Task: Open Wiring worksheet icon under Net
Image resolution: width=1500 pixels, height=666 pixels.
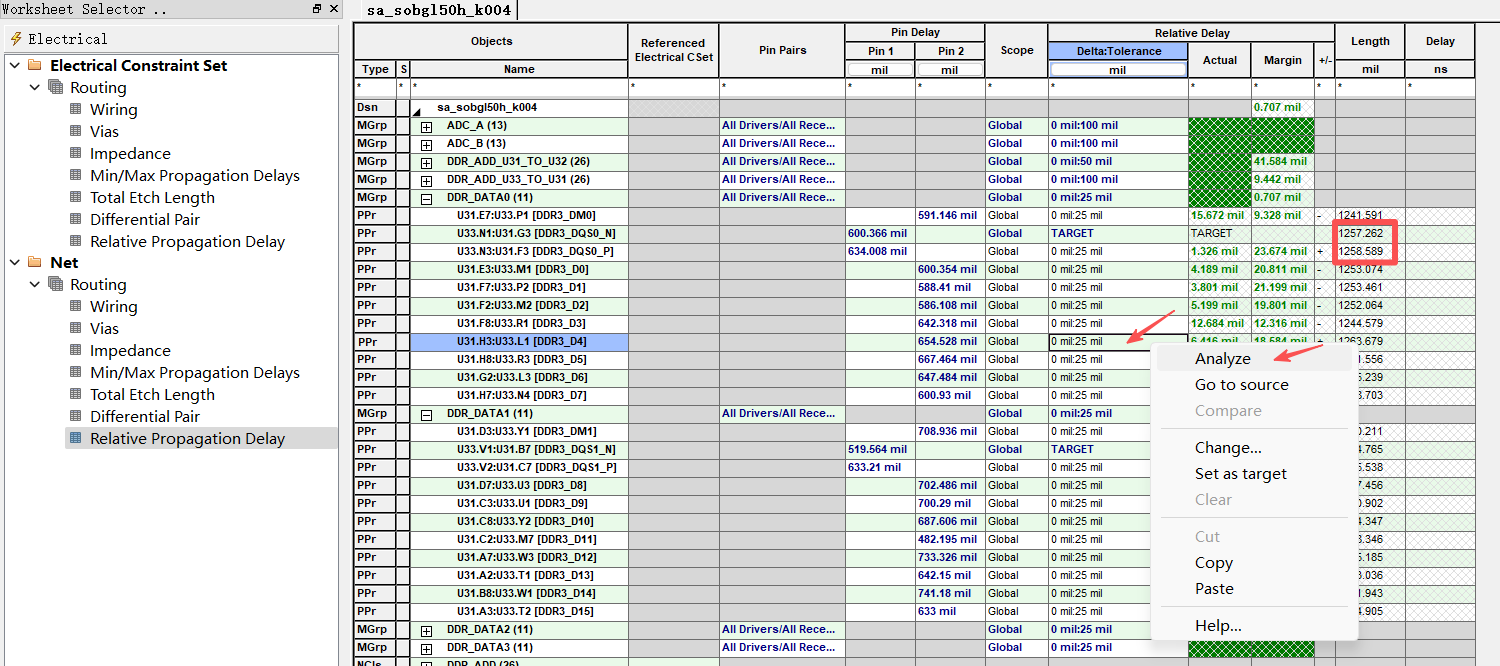Action: 76,307
